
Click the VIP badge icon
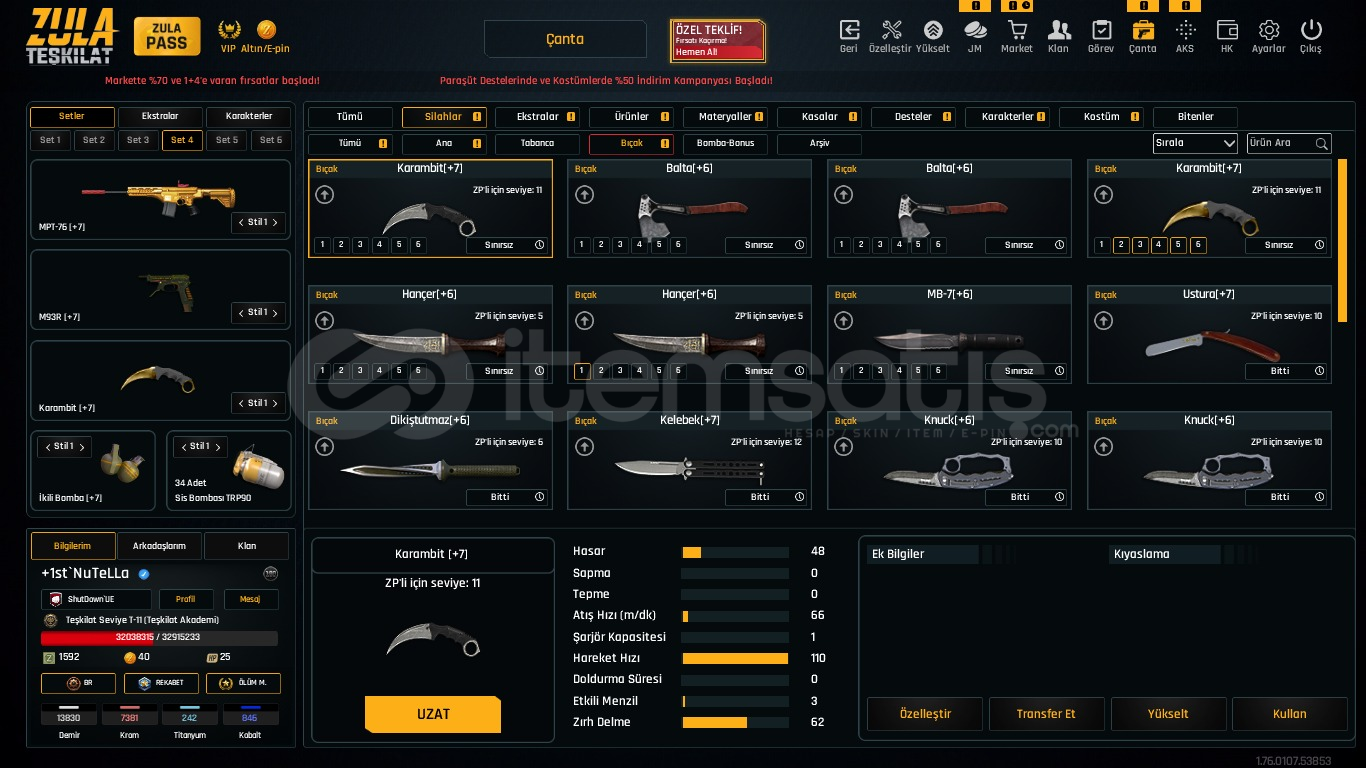click(230, 29)
